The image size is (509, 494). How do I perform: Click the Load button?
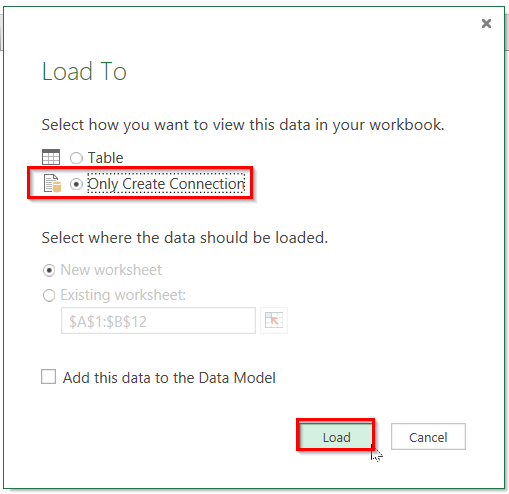point(336,435)
